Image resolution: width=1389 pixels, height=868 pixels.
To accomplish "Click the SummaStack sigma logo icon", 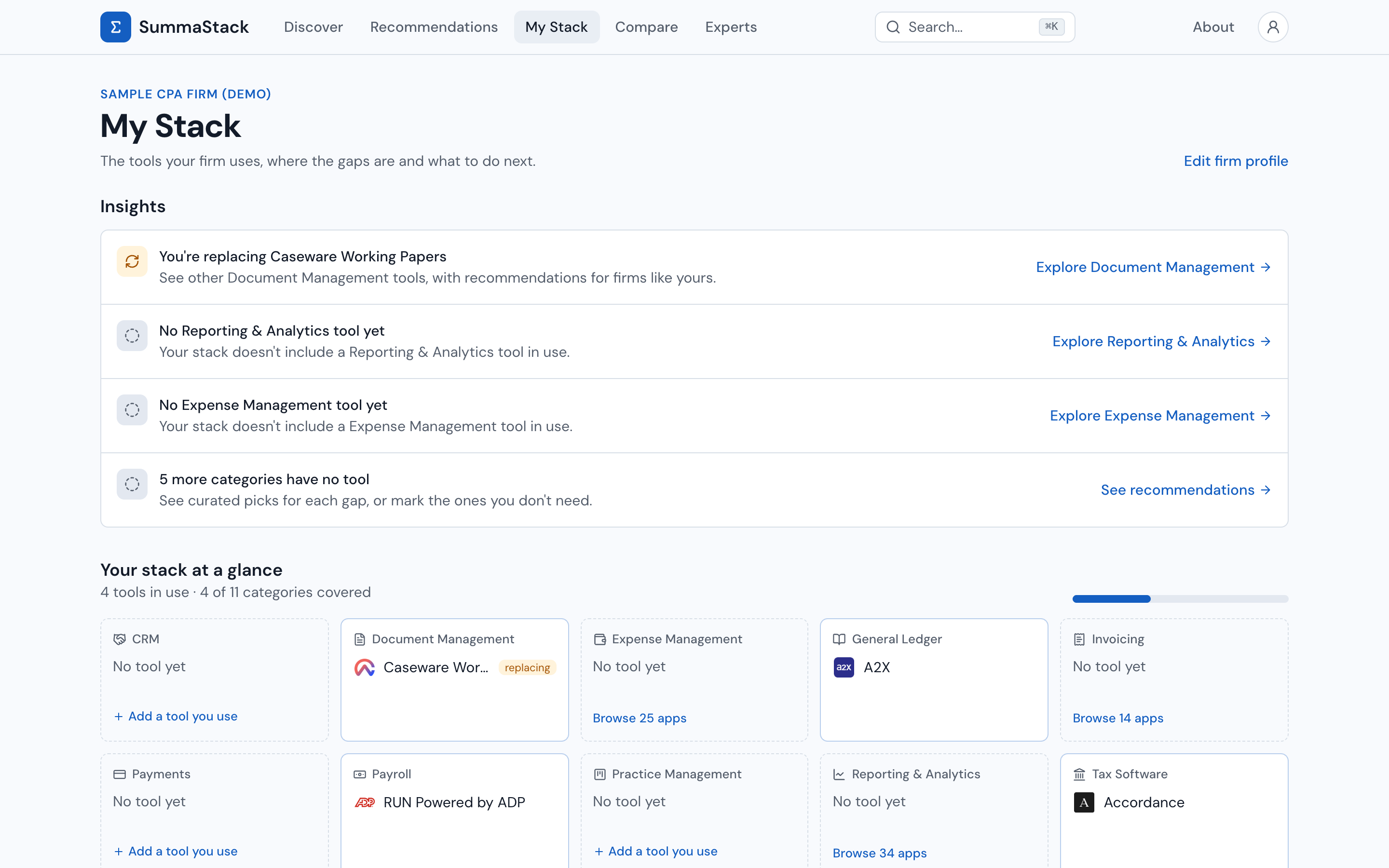I will pos(115,27).
